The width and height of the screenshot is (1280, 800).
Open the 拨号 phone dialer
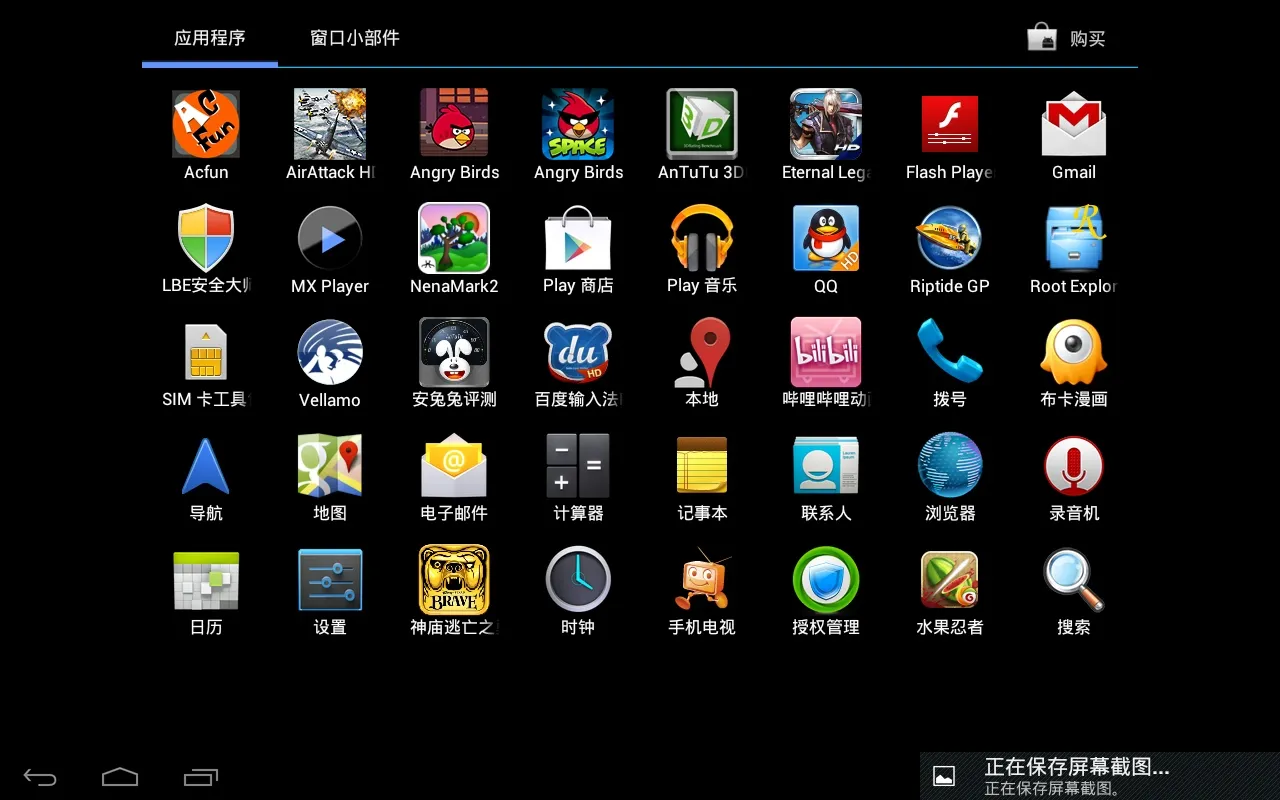pos(950,352)
